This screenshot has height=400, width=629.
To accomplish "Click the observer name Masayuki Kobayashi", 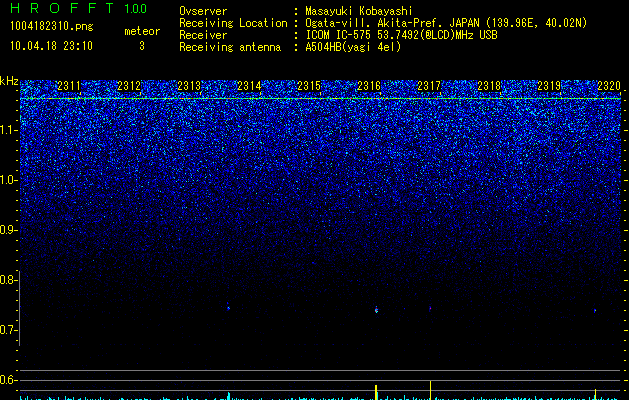I will pos(359,11).
